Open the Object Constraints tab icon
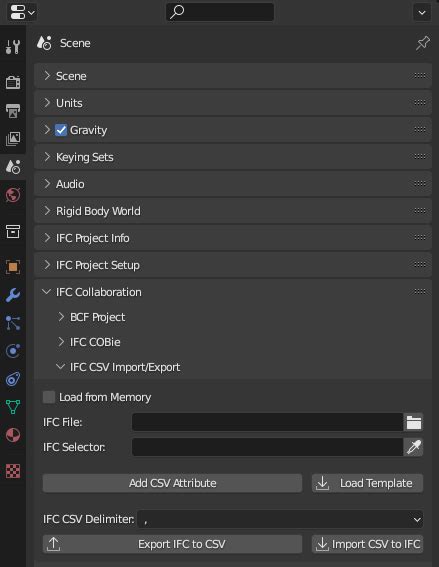The width and height of the screenshot is (439, 567). click(13, 379)
